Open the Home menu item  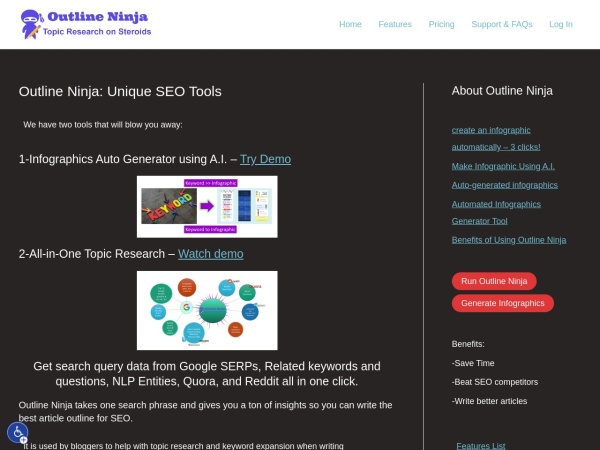tap(350, 24)
